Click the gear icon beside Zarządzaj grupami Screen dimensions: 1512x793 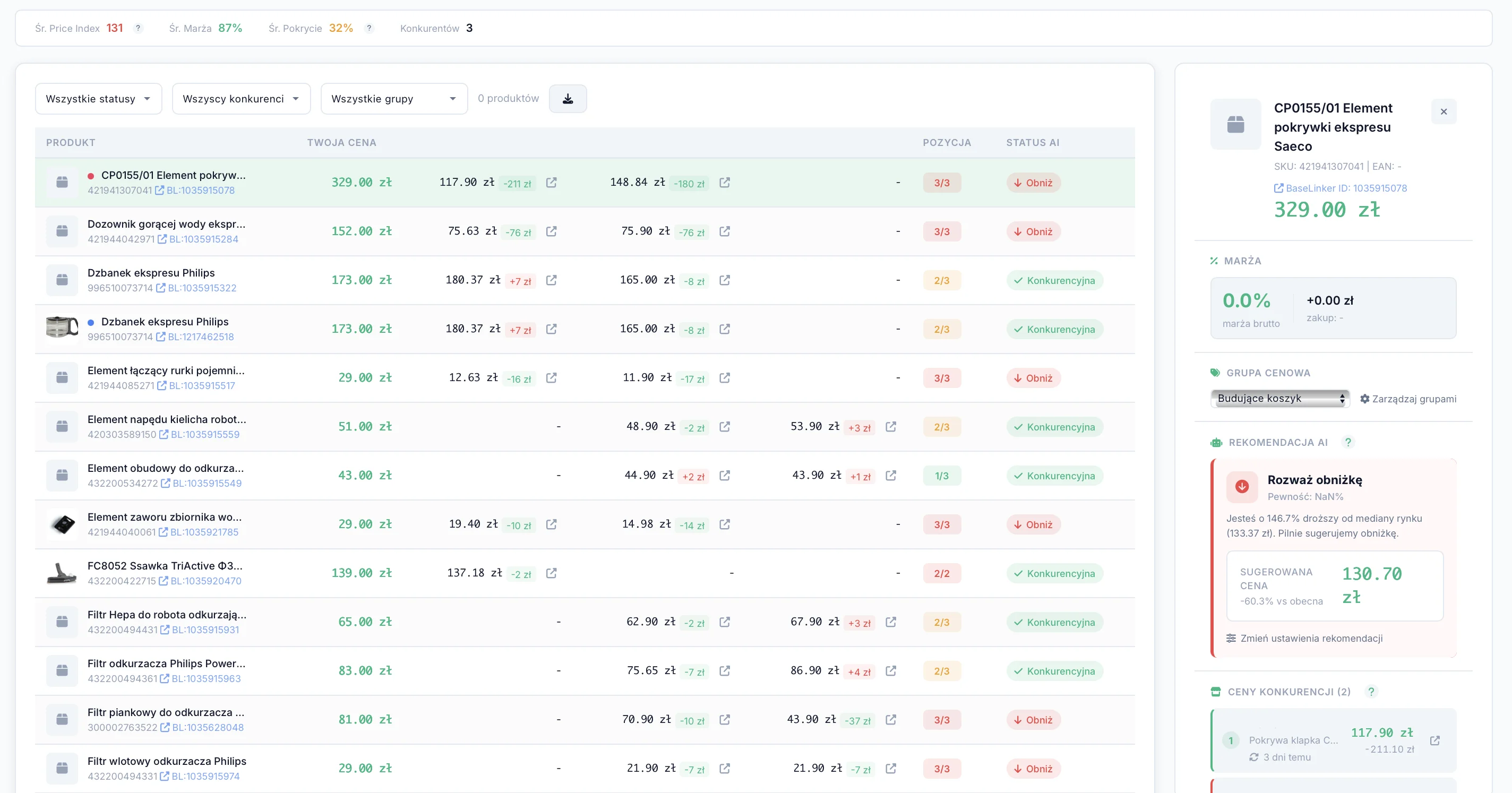point(1364,399)
